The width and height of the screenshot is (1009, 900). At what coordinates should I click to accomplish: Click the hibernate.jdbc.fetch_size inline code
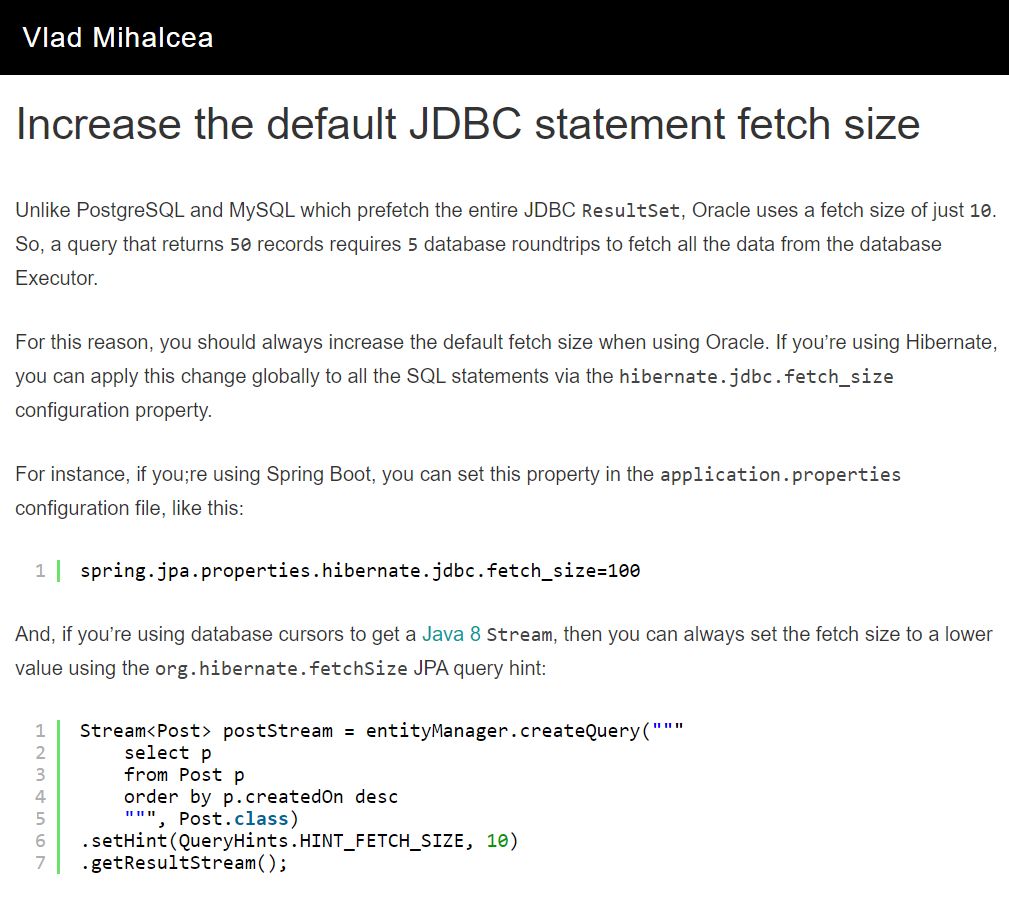click(x=756, y=376)
